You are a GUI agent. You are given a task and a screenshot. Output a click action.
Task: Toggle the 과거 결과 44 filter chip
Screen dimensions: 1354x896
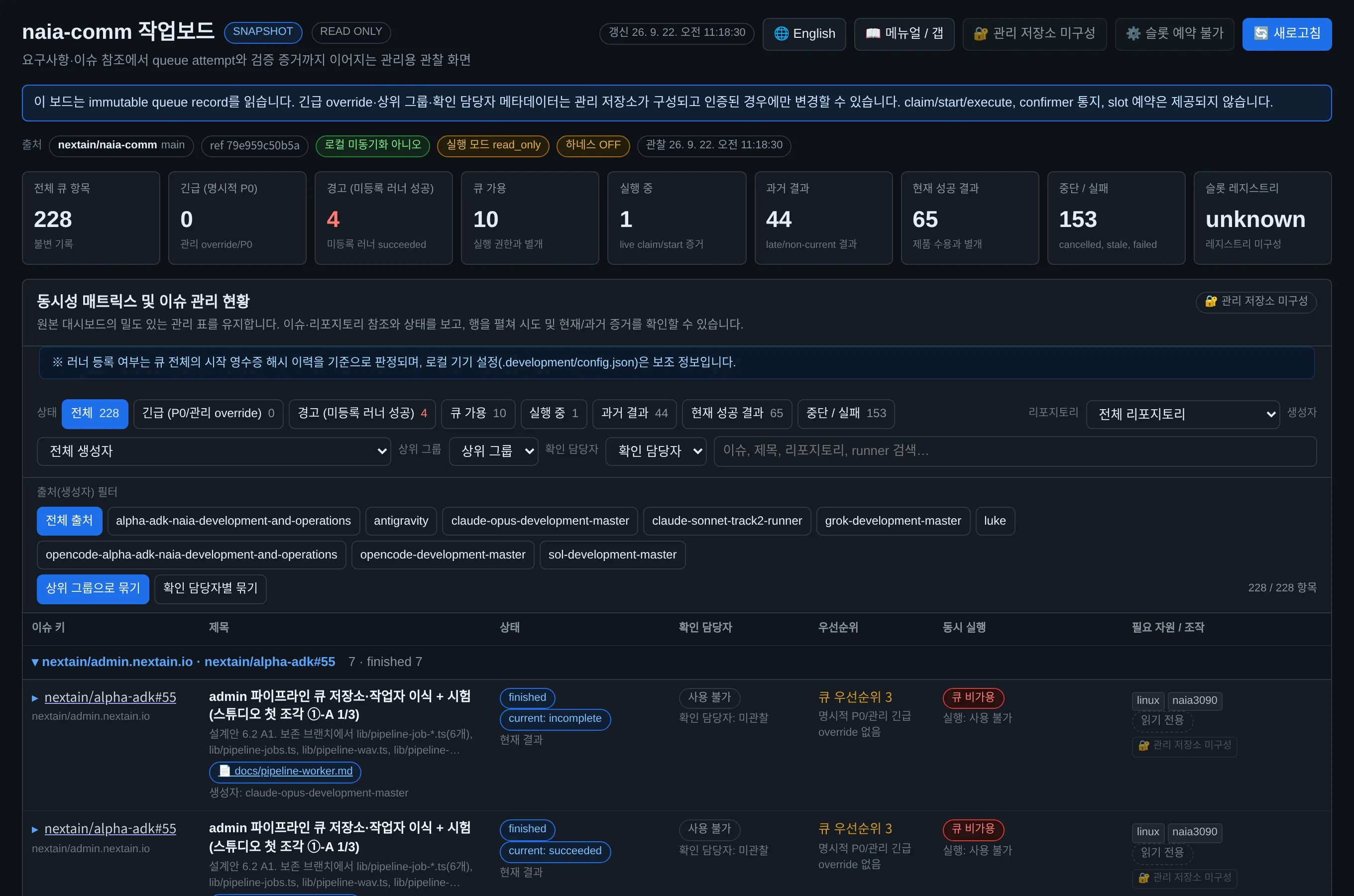point(634,413)
